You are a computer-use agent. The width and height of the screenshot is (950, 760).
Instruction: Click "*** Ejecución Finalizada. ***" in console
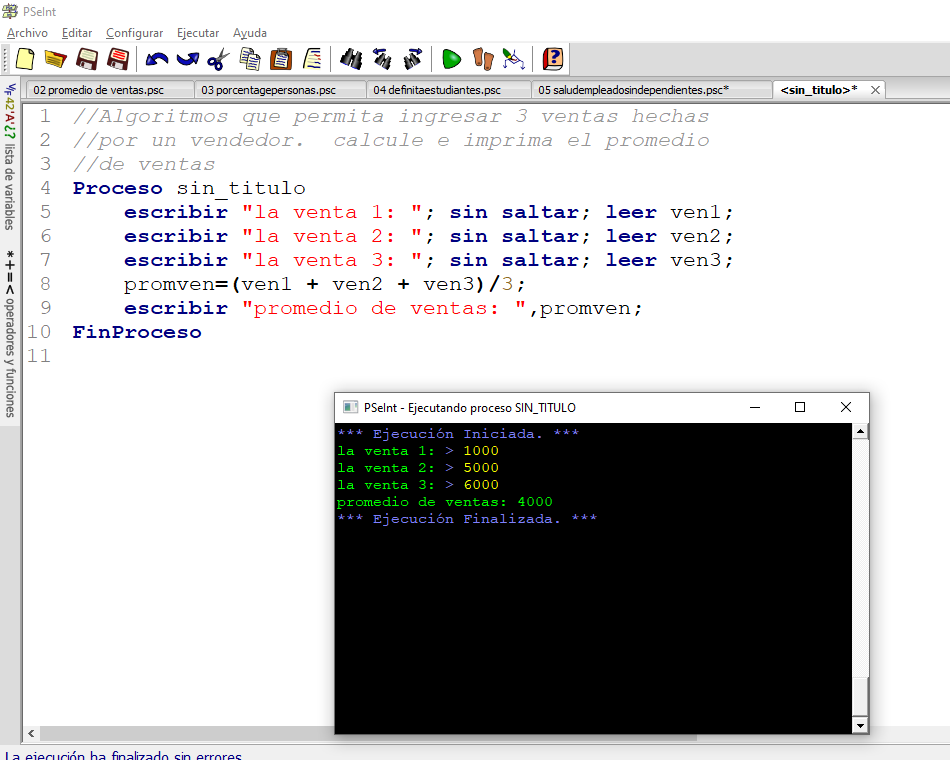(467, 519)
